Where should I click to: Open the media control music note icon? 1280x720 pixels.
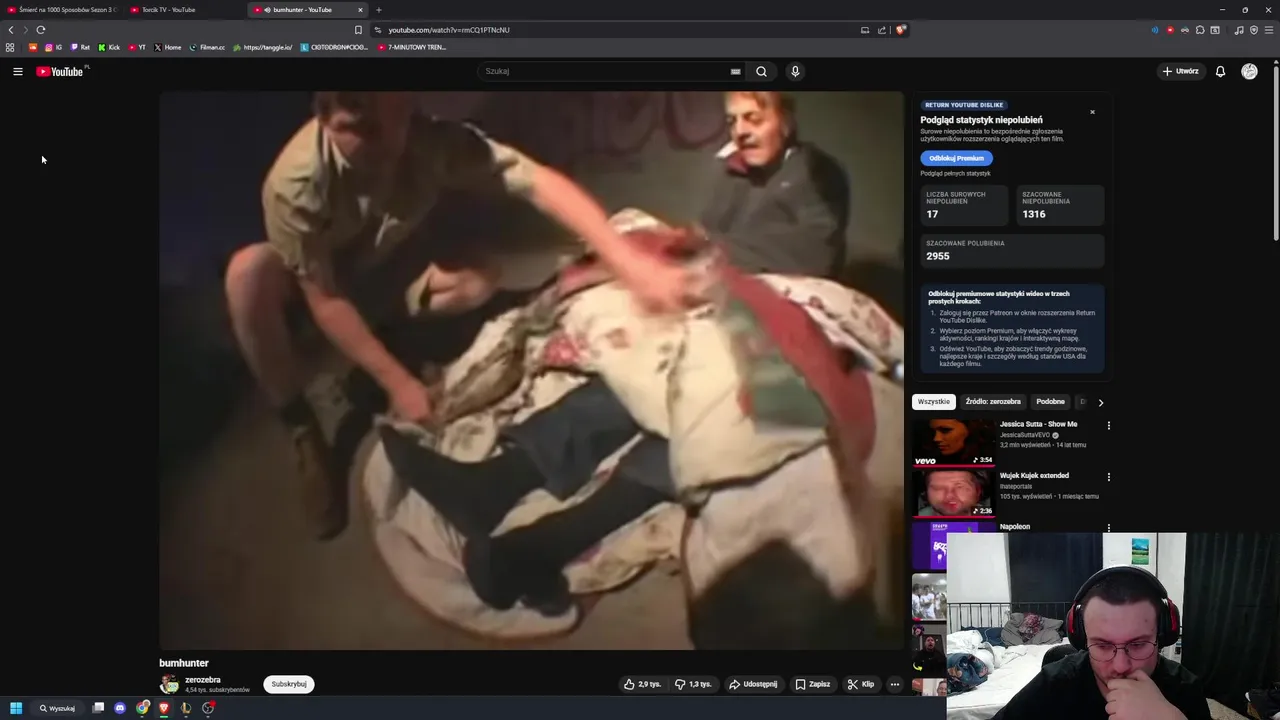[1239, 30]
